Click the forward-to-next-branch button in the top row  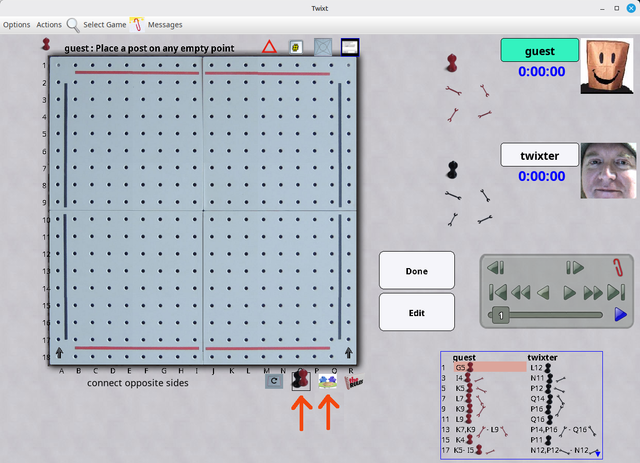coord(575,268)
